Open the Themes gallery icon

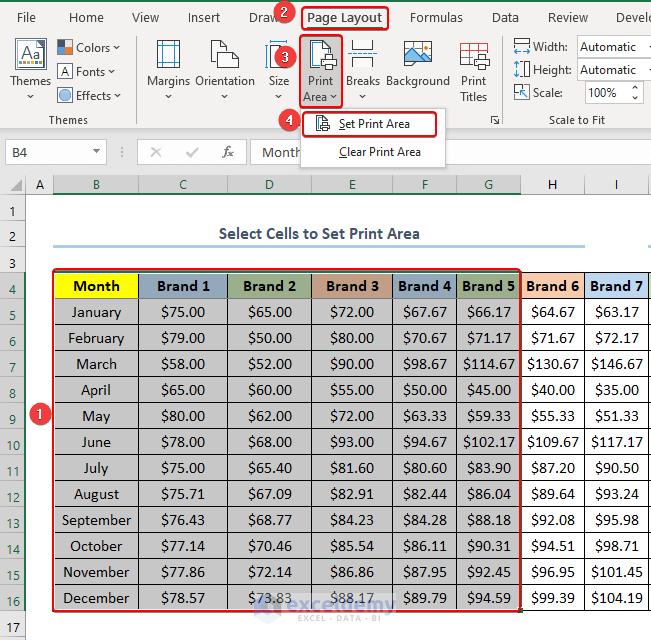tap(30, 54)
